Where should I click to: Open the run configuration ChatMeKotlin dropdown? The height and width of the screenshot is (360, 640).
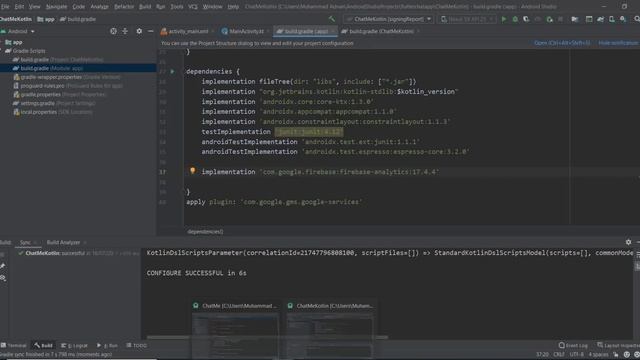coord(389,19)
